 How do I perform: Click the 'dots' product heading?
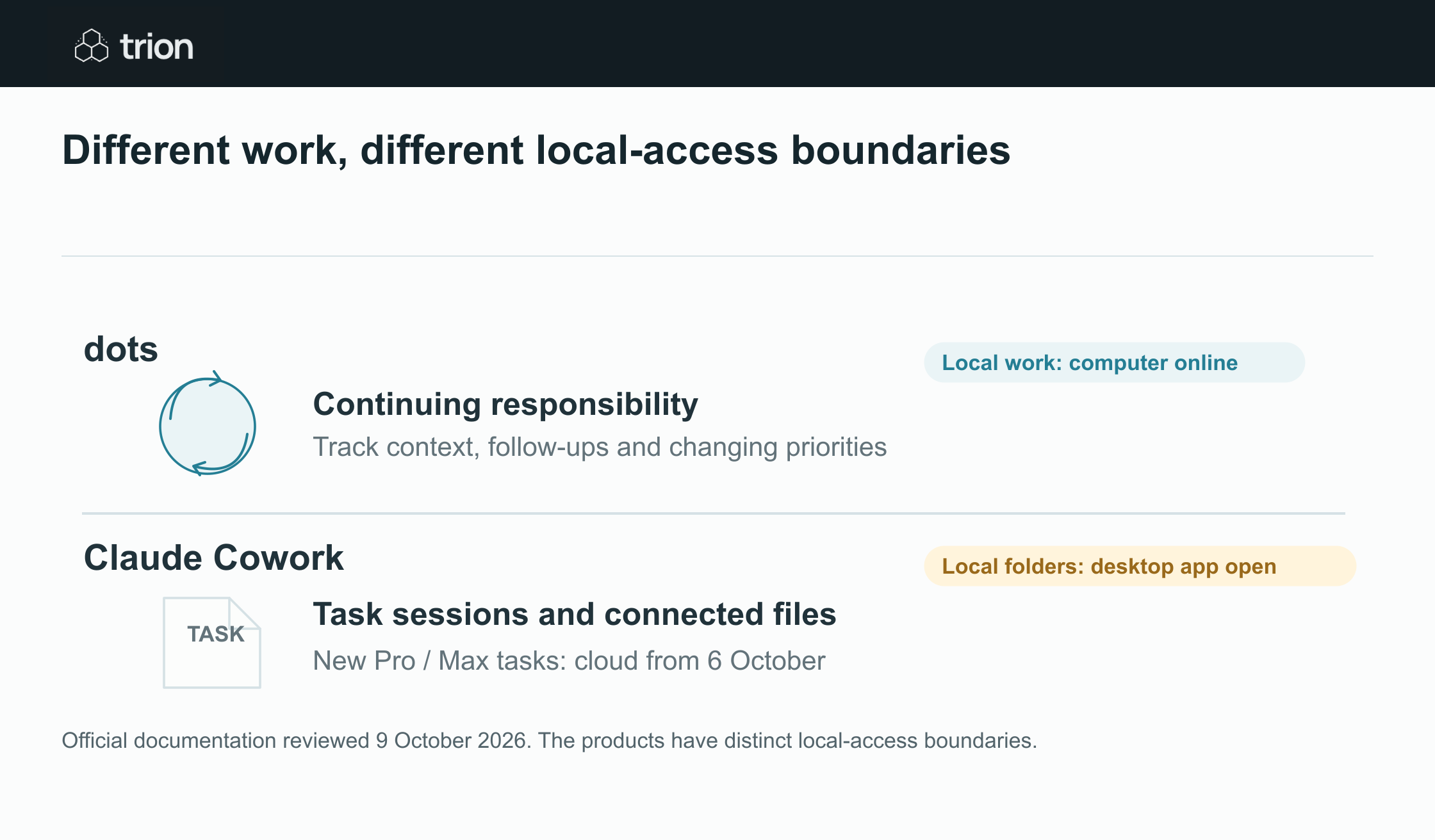pos(121,350)
